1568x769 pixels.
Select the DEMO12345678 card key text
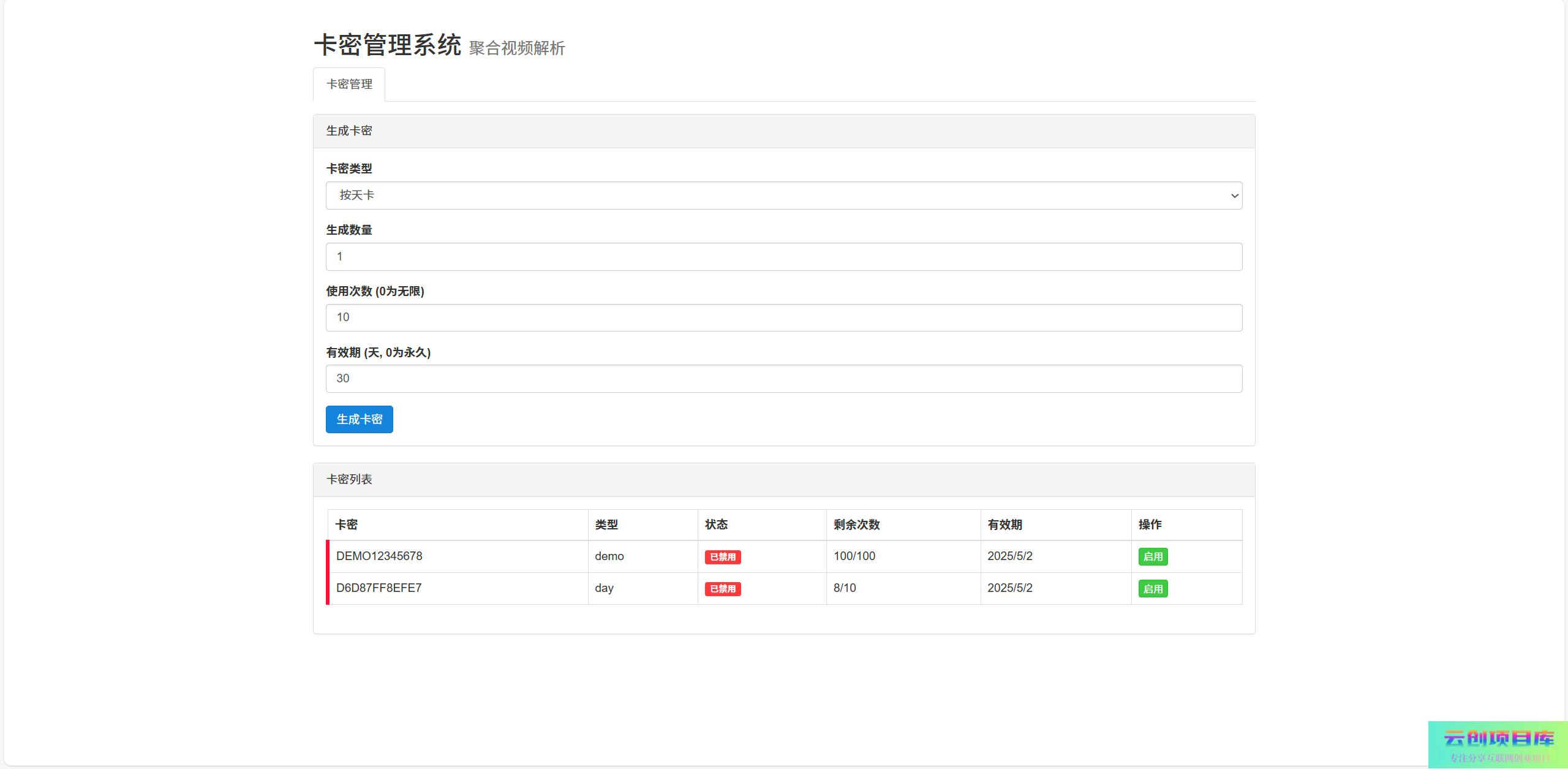(379, 556)
